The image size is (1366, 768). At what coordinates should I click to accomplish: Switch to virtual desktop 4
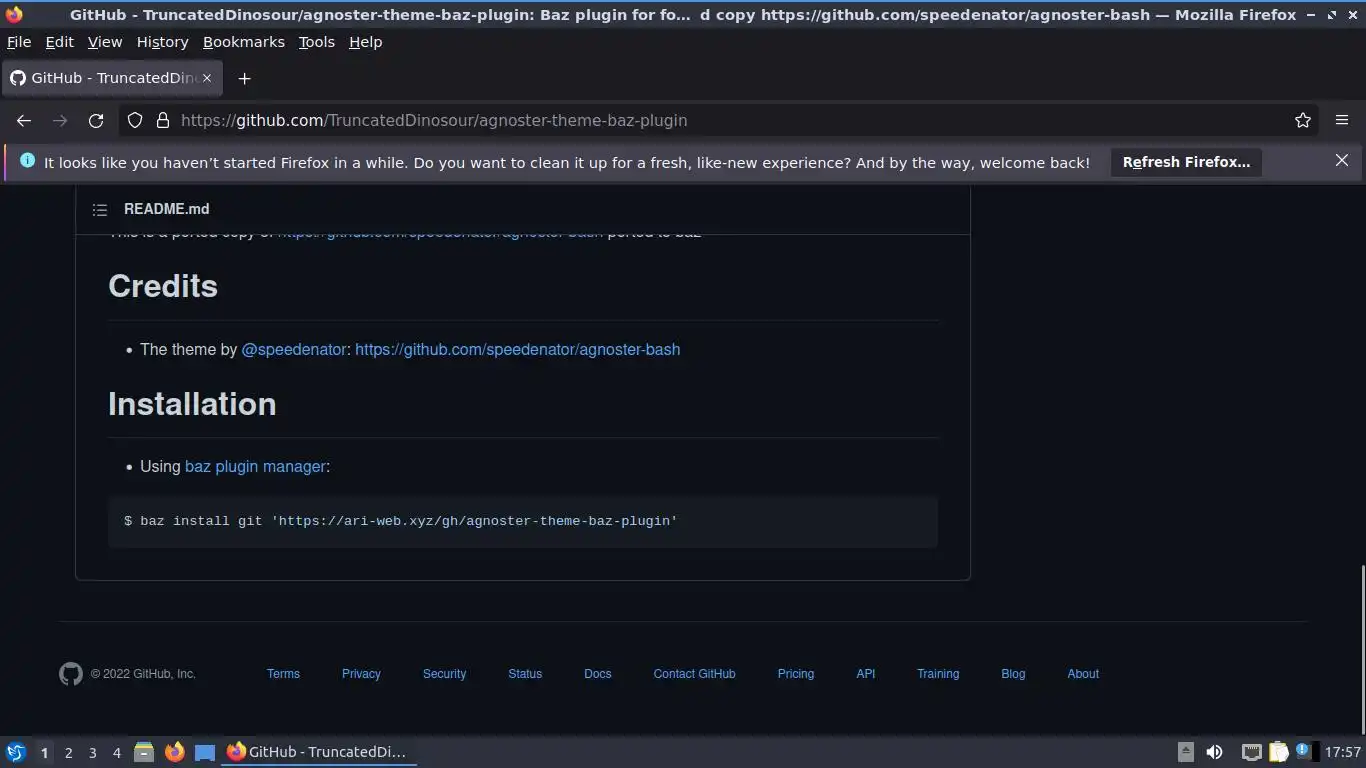(x=116, y=752)
